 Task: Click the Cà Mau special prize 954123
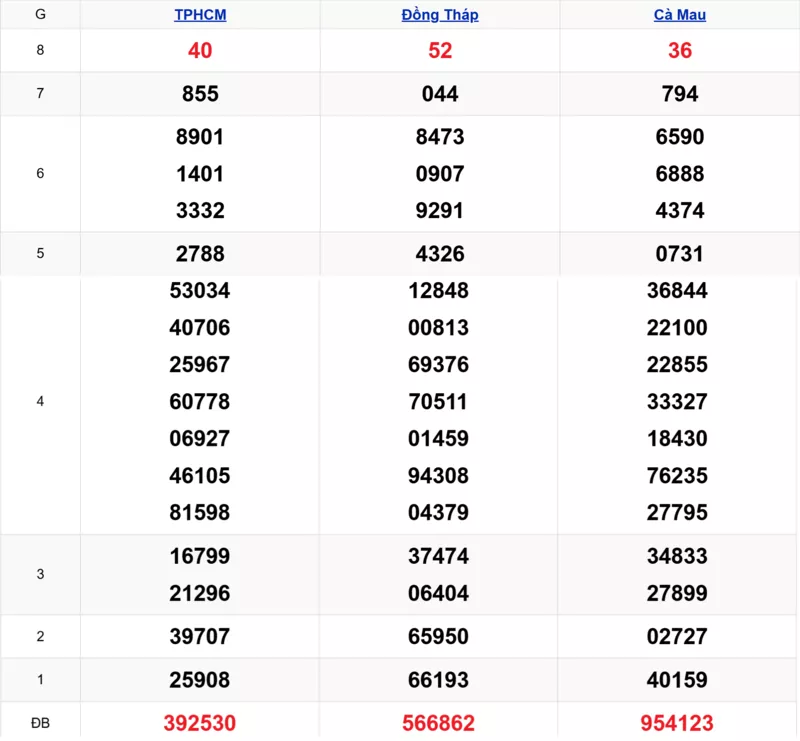[x=680, y=723]
